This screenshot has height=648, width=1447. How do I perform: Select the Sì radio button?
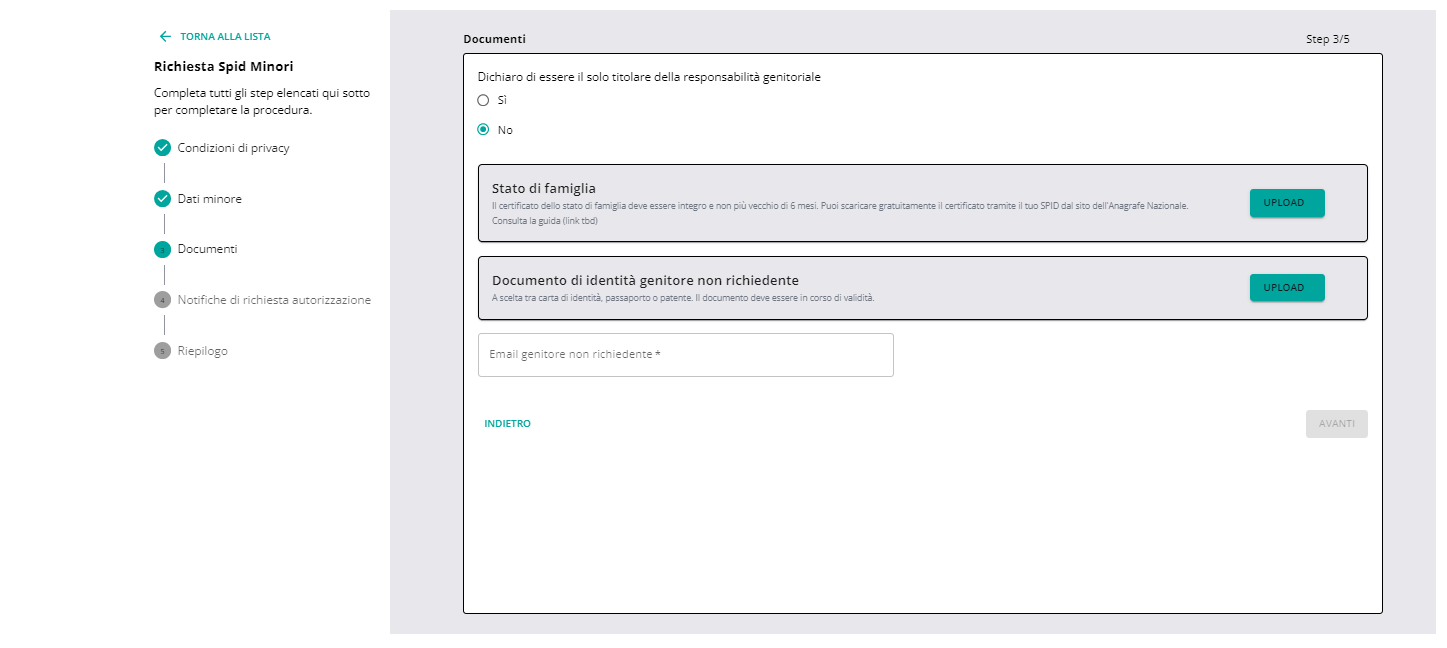click(x=483, y=100)
